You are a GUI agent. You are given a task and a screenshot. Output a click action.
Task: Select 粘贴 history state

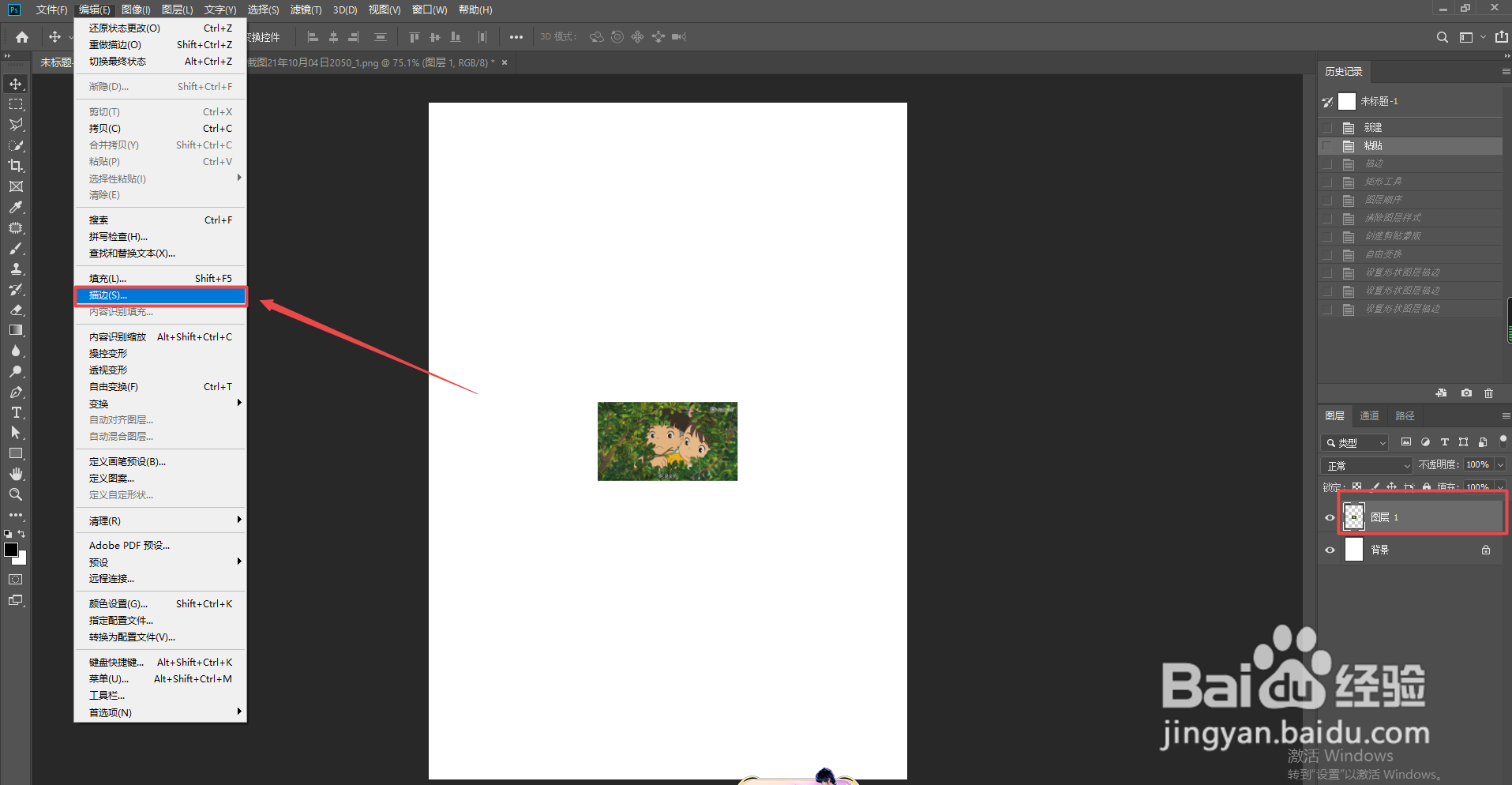pos(1411,145)
